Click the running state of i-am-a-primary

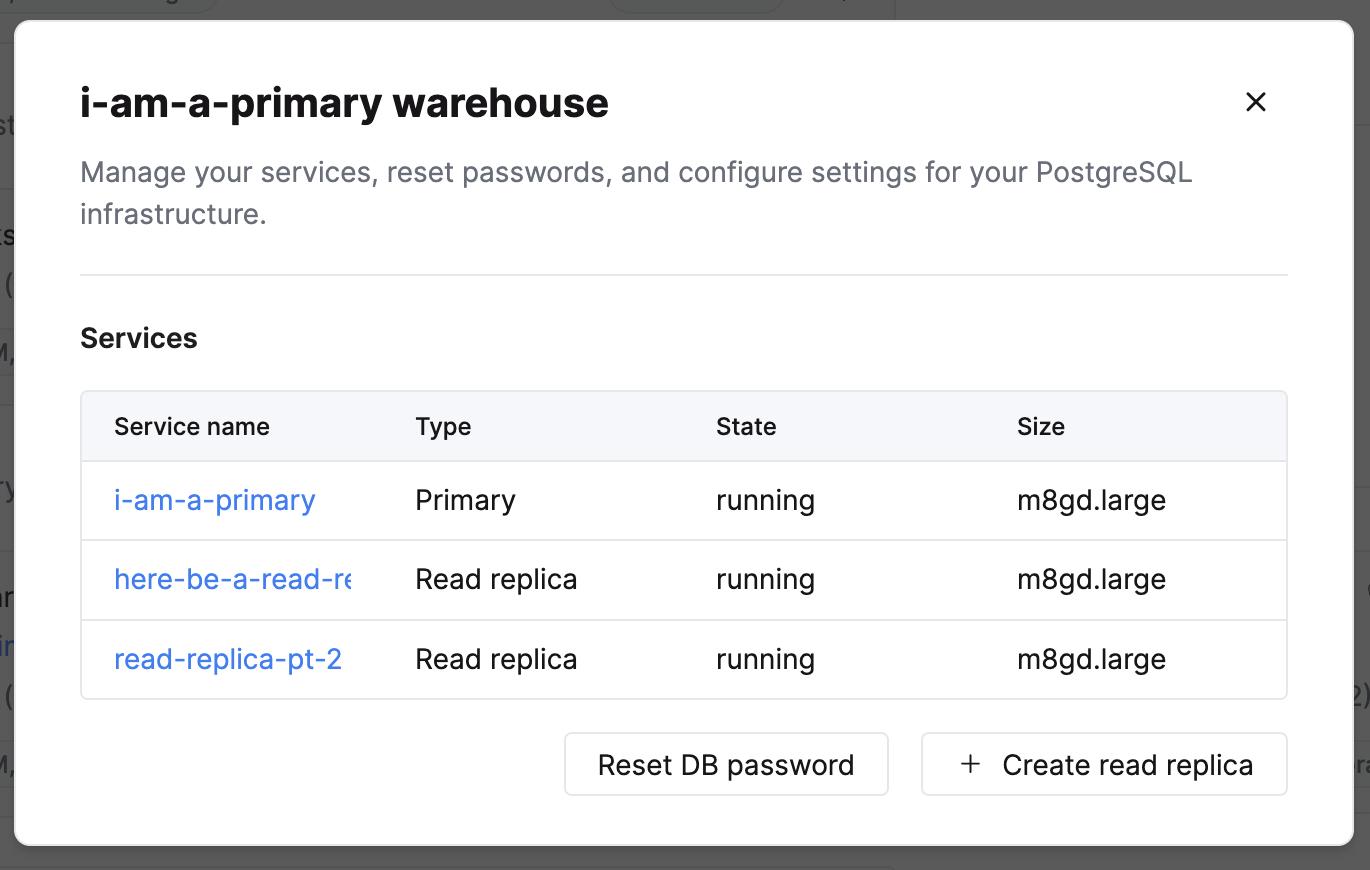(x=765, y=500)
